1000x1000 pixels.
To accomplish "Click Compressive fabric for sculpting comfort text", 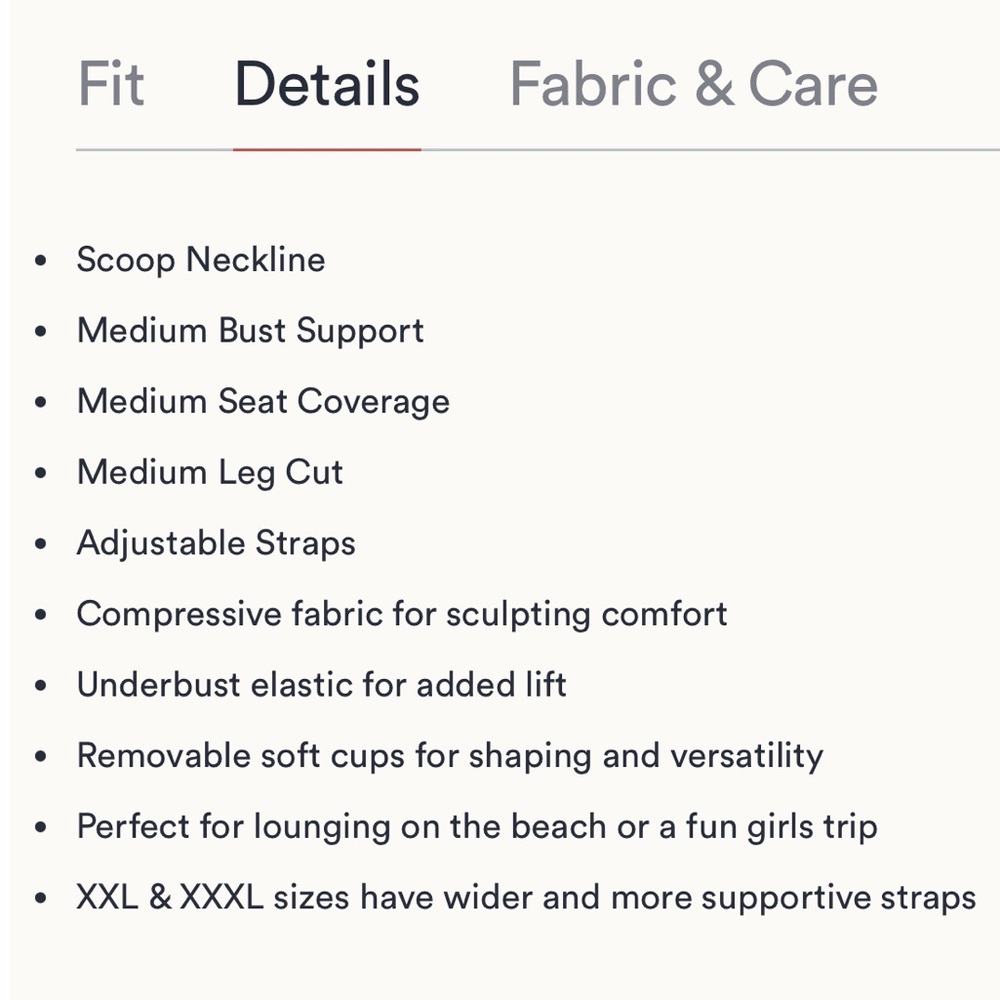I will pos(402,614).
